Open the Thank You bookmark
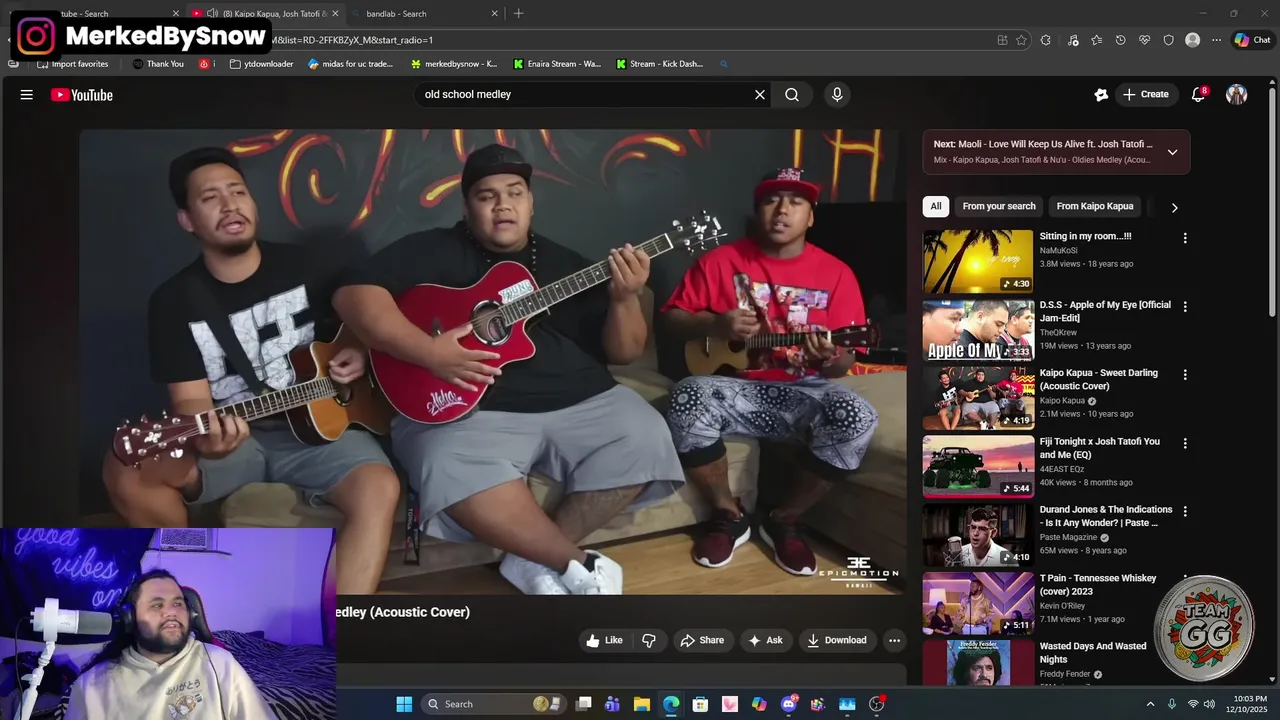1280x720 pixels. (x=158, y=64)
